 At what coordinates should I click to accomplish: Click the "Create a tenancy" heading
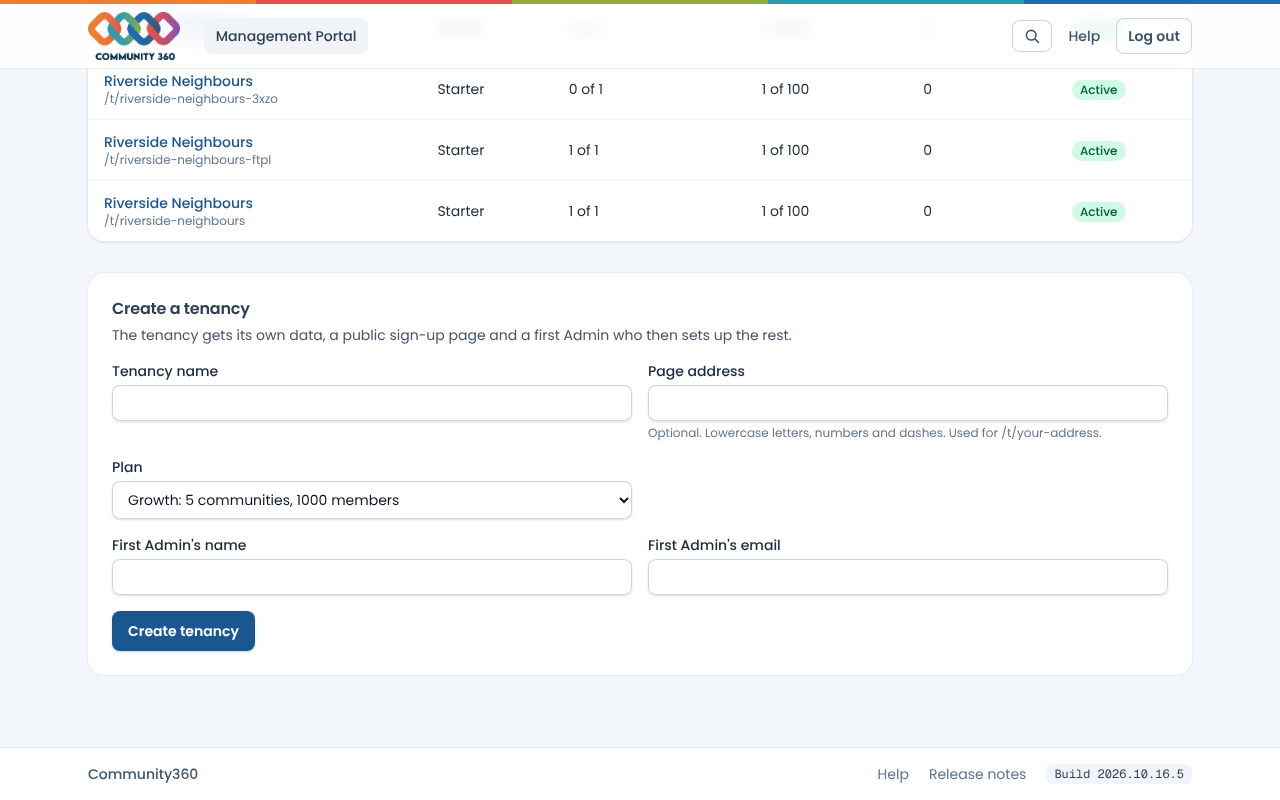(181, 309)
